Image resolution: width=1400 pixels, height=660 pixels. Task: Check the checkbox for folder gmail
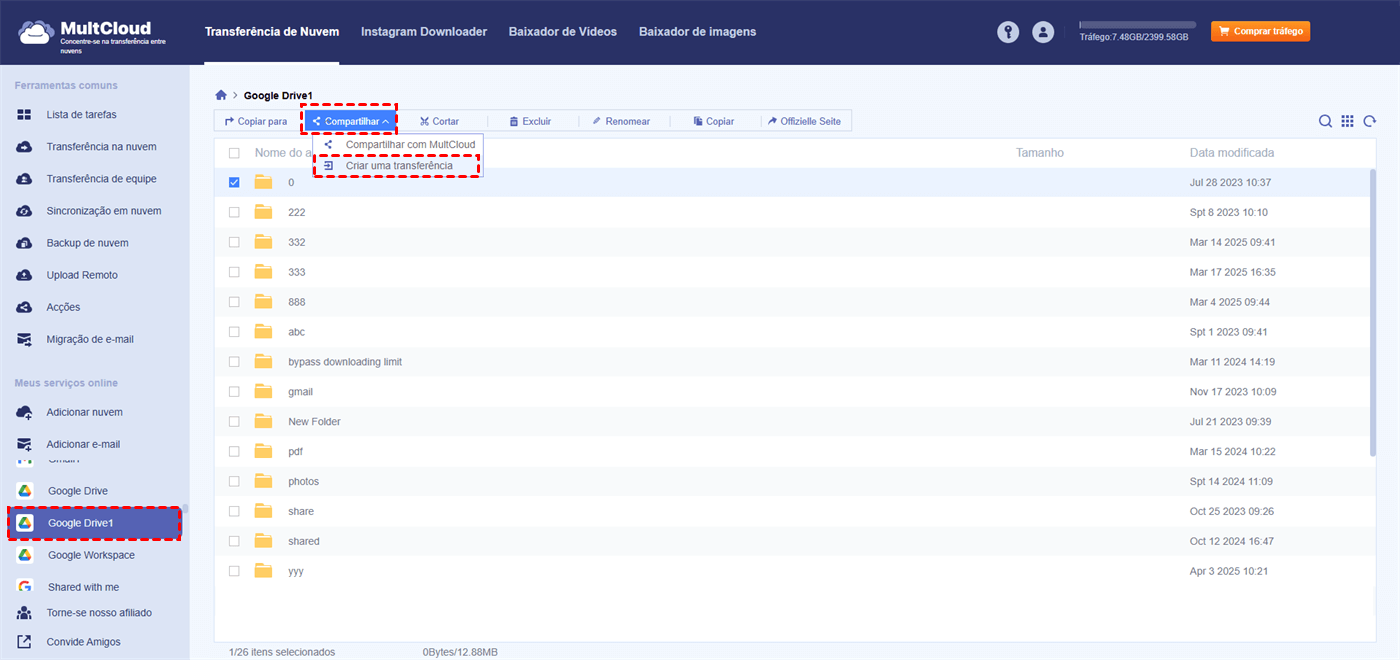[234, 392]
